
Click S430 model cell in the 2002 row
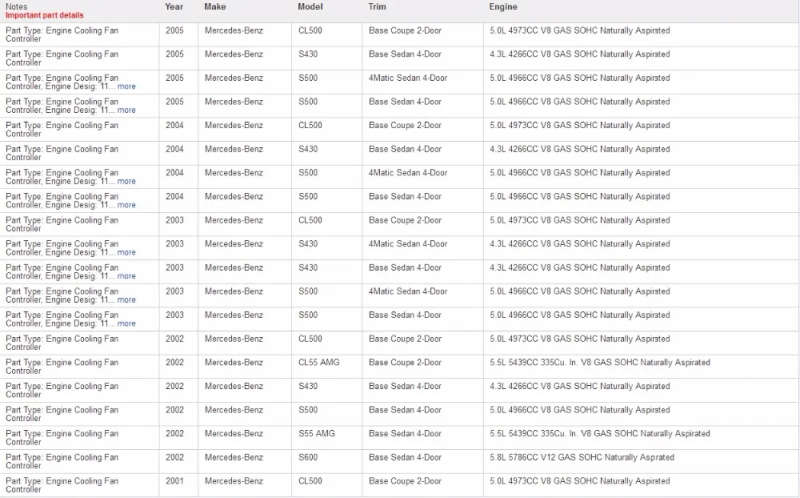pos(308,386)
